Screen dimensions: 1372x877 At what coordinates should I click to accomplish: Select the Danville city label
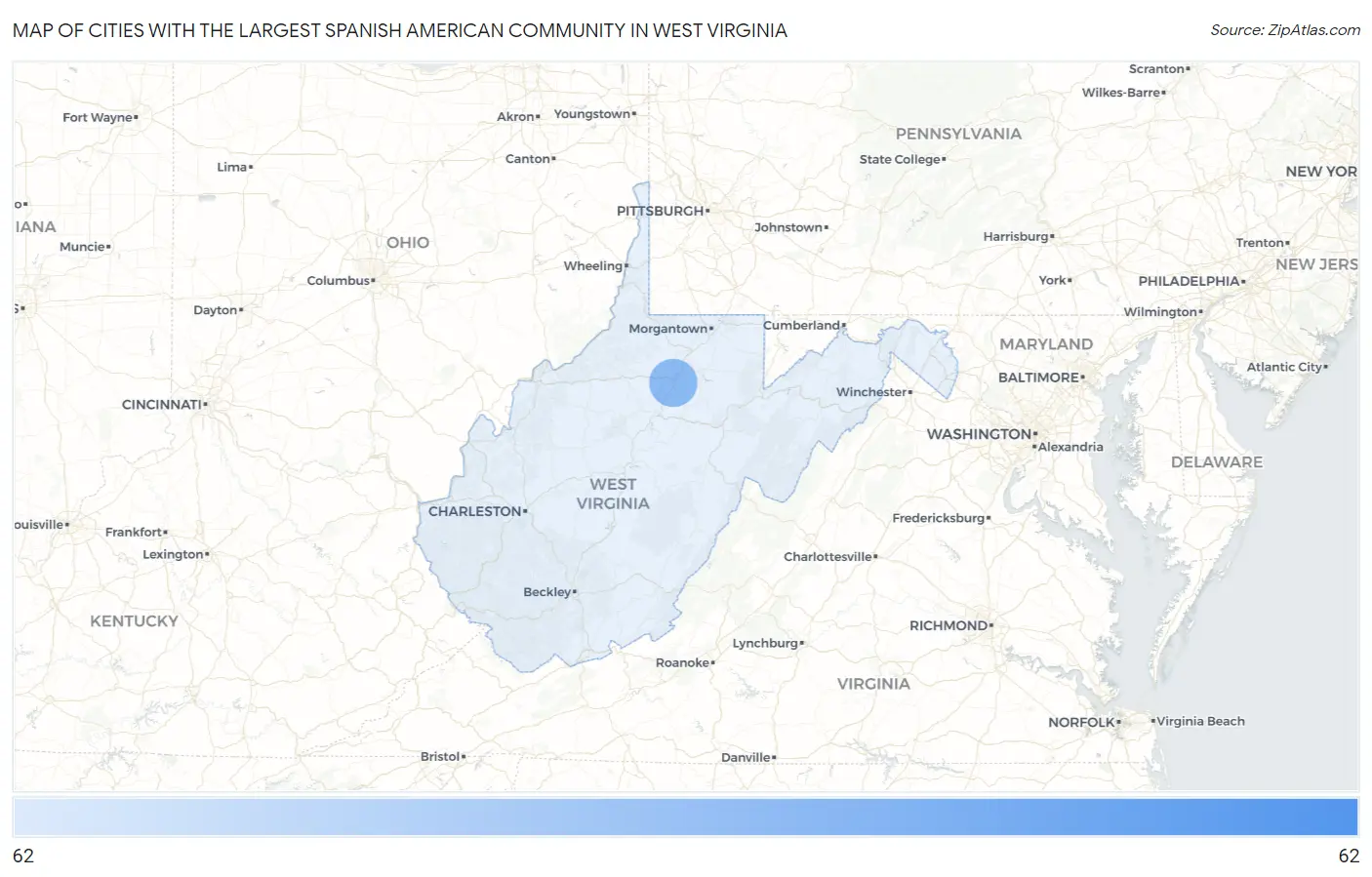click(747, 757)
